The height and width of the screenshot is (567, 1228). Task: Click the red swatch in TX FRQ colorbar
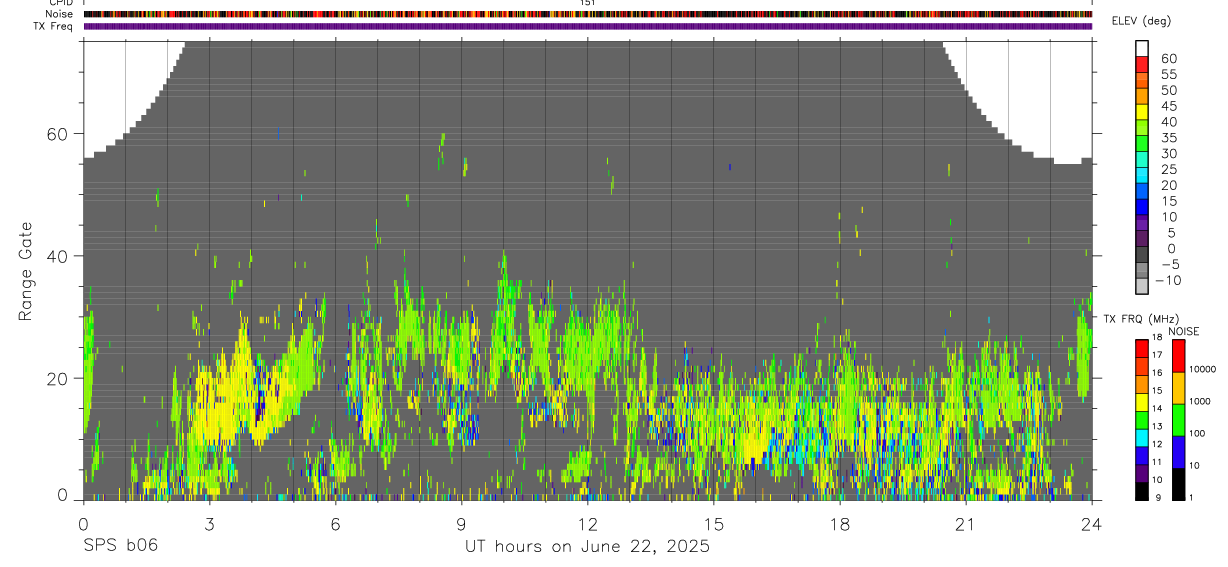[x=1142, y=348]
